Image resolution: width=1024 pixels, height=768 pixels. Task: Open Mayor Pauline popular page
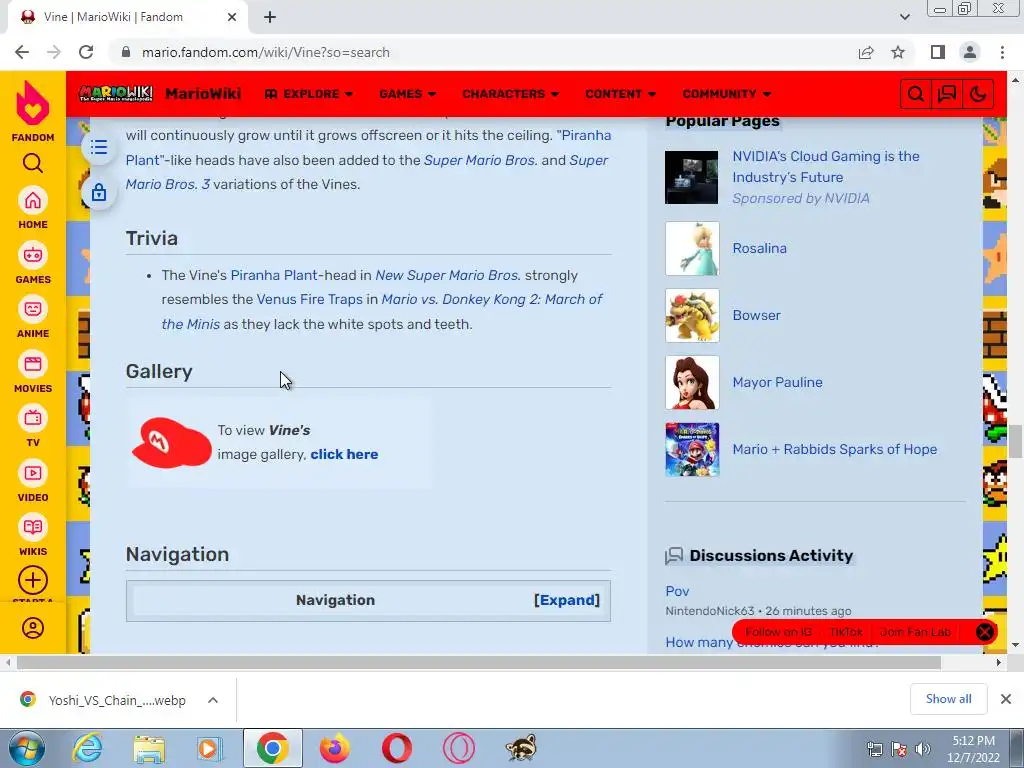point(777,383)
